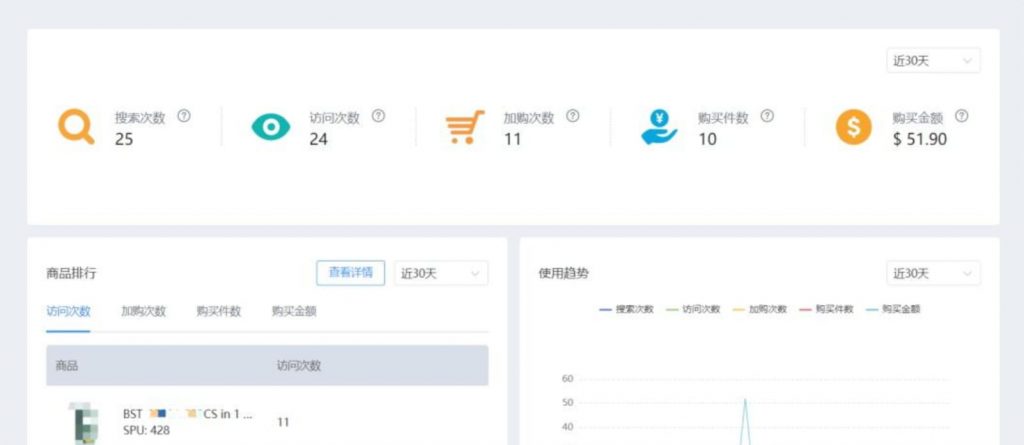Toggle the 访问次数 series in chart legend
Screen dimensions: 1024x445
tap(693, 309)
